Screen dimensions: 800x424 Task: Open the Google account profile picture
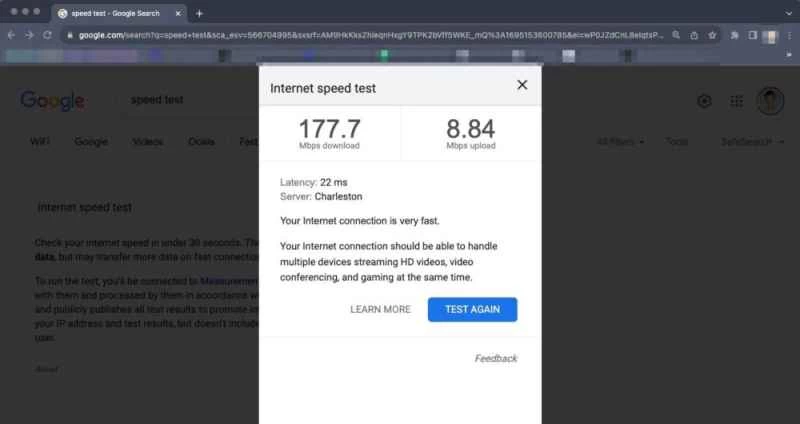[770, 101]
